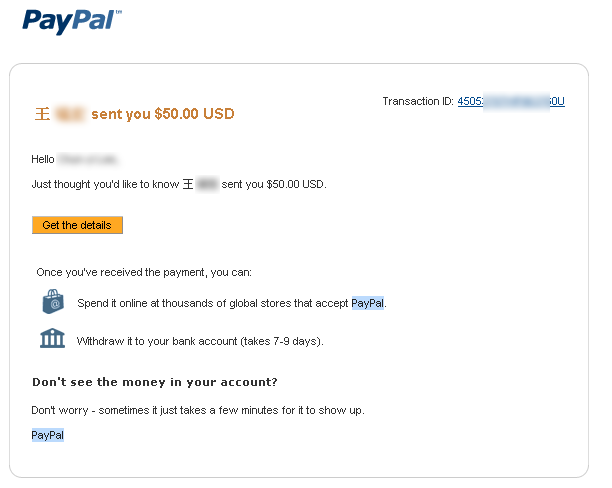
Task: Click the 'Just thought you'd like to know' text
Action: pos(105,184)
